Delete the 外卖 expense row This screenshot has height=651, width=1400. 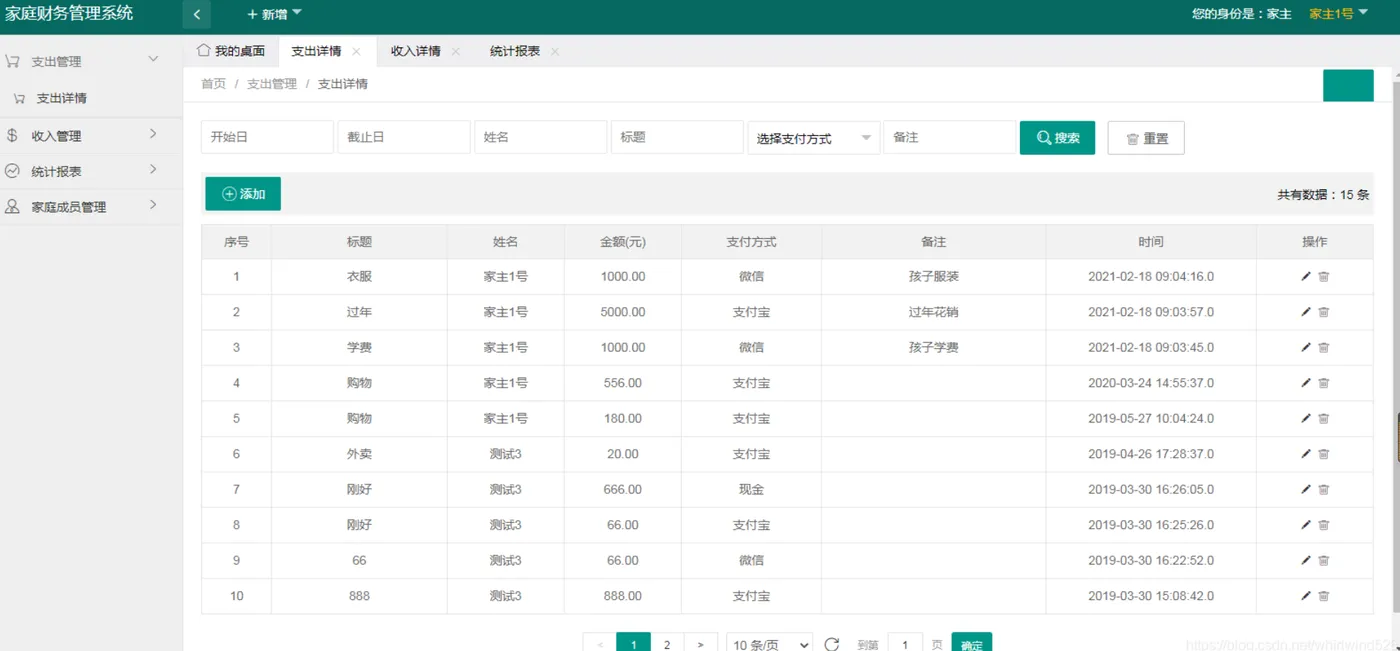click(1324, 454)
